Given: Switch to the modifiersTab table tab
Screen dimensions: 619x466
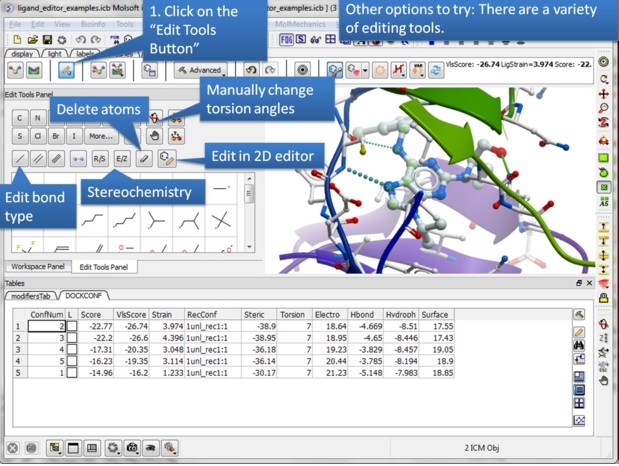Looking at the screenshot, I should [x=30, y=296].
